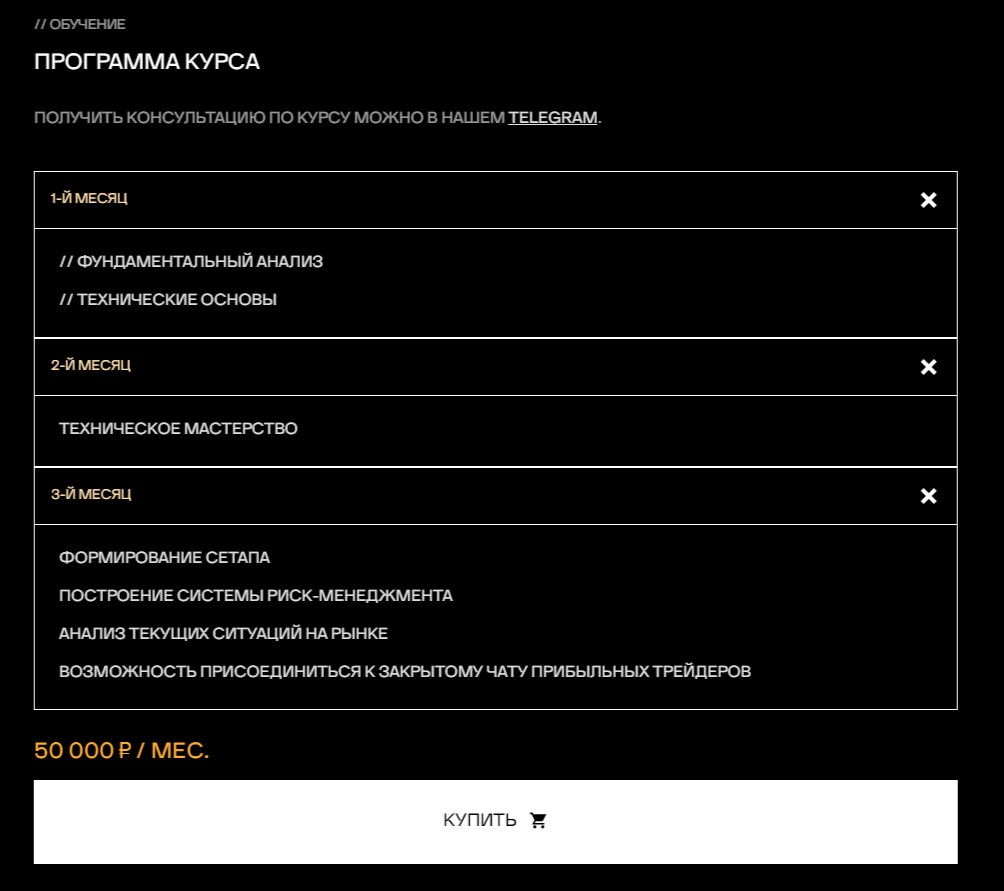Collapse the 3-Й МЕСЯЦ section header
Viewport: 1004px width, 891px height.
[91, 495]
